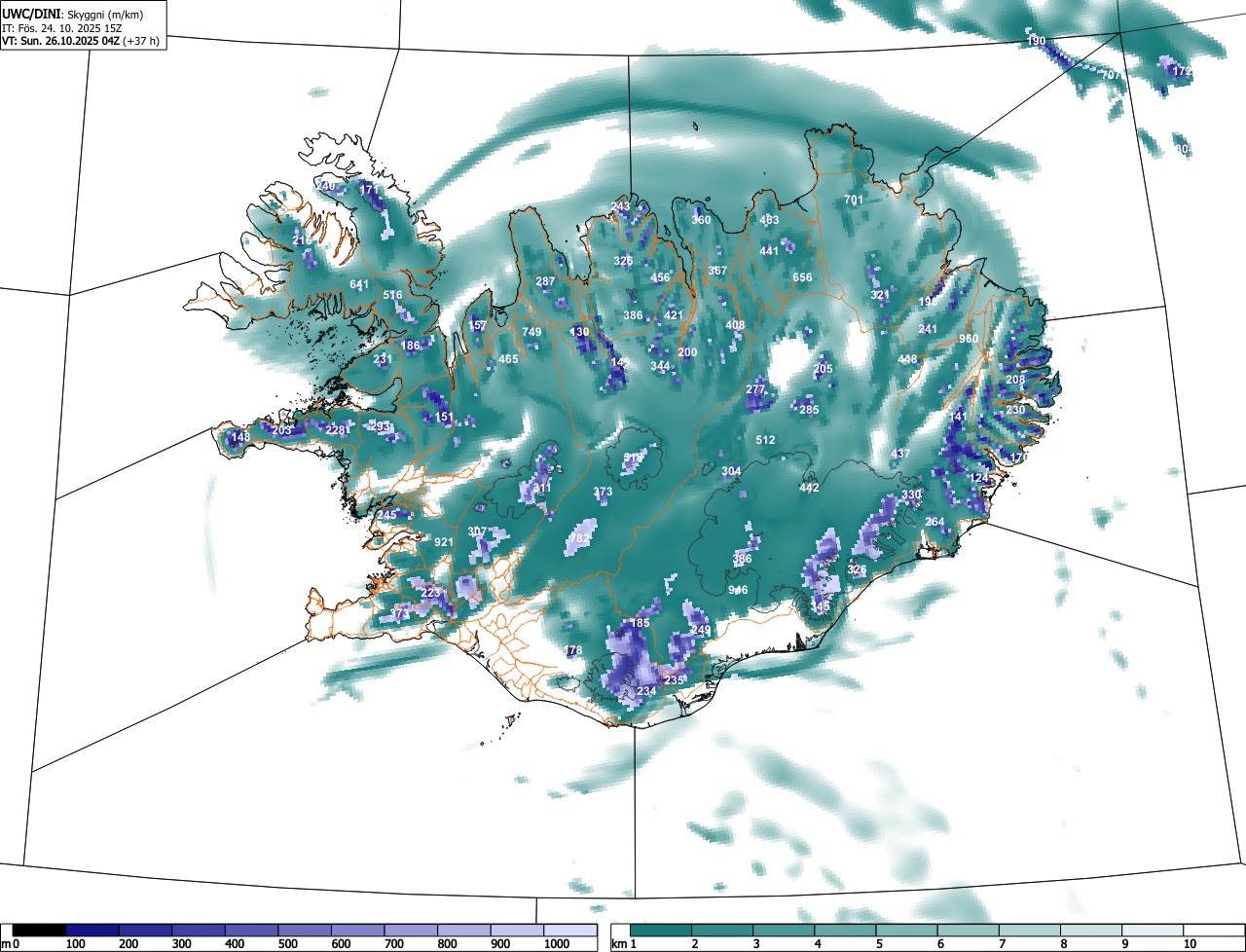
Task: Click the map value 463
Action: tap(769, 220)
